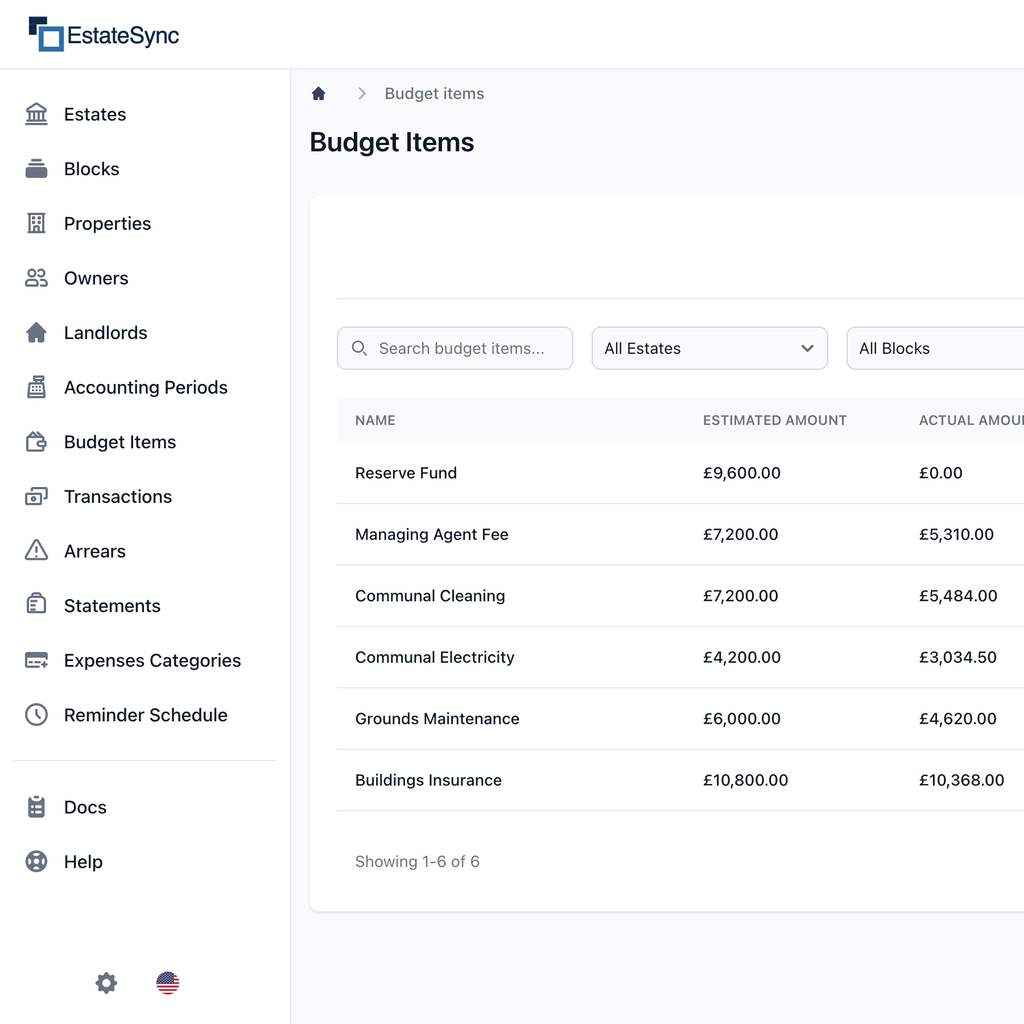Click the magnifier icon in search box
This screenshot has height=1024, width=1024.
tap(359, 348)
